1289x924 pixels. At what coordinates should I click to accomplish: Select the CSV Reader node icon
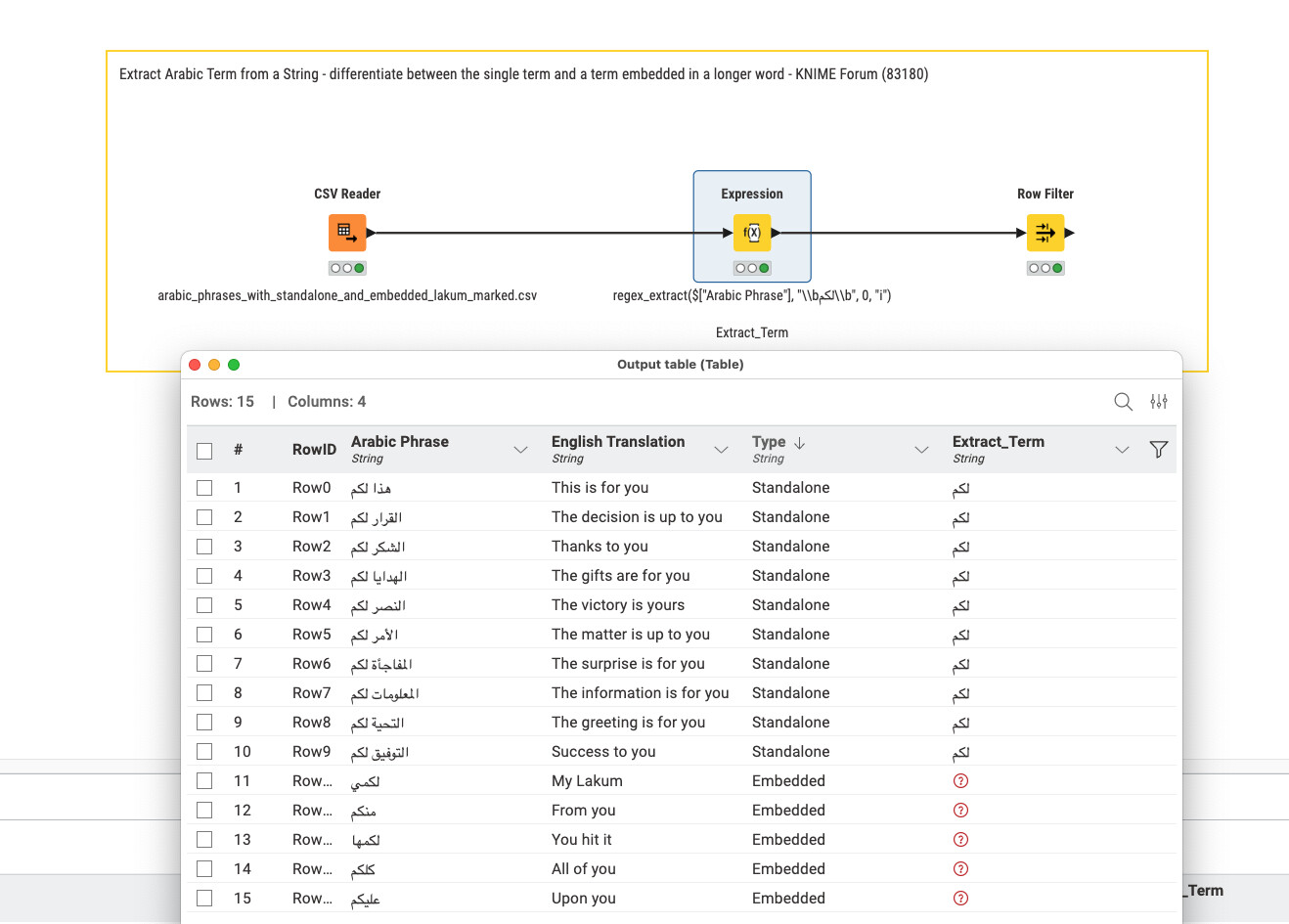point(347,233)
